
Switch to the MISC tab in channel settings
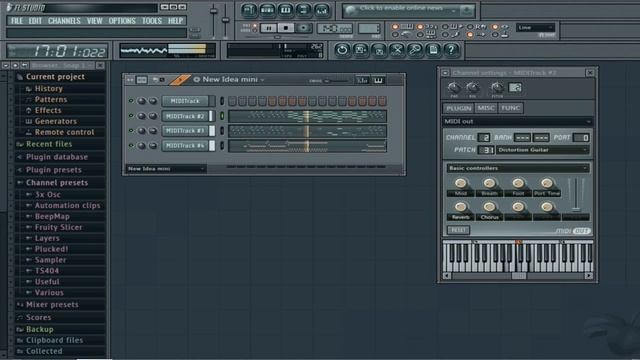[x=486, y=108]
